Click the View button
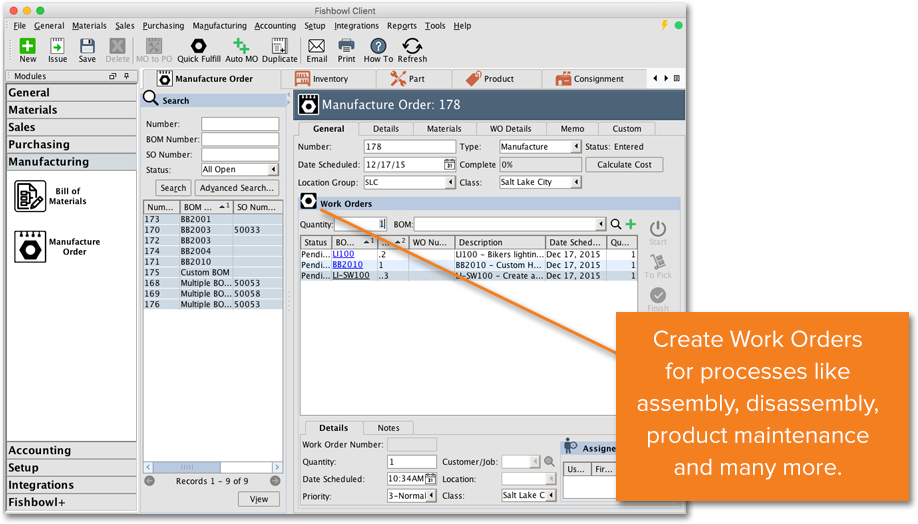This screenshot has width=918, height=524. (259, 499)
